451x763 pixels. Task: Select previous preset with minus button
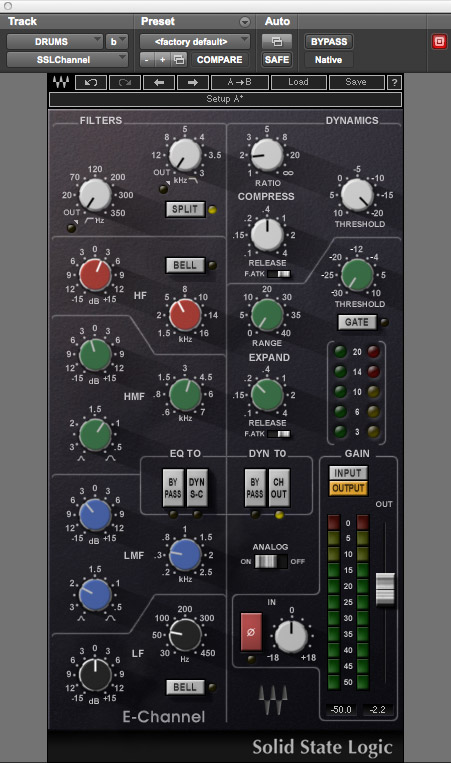pos(147,60)
